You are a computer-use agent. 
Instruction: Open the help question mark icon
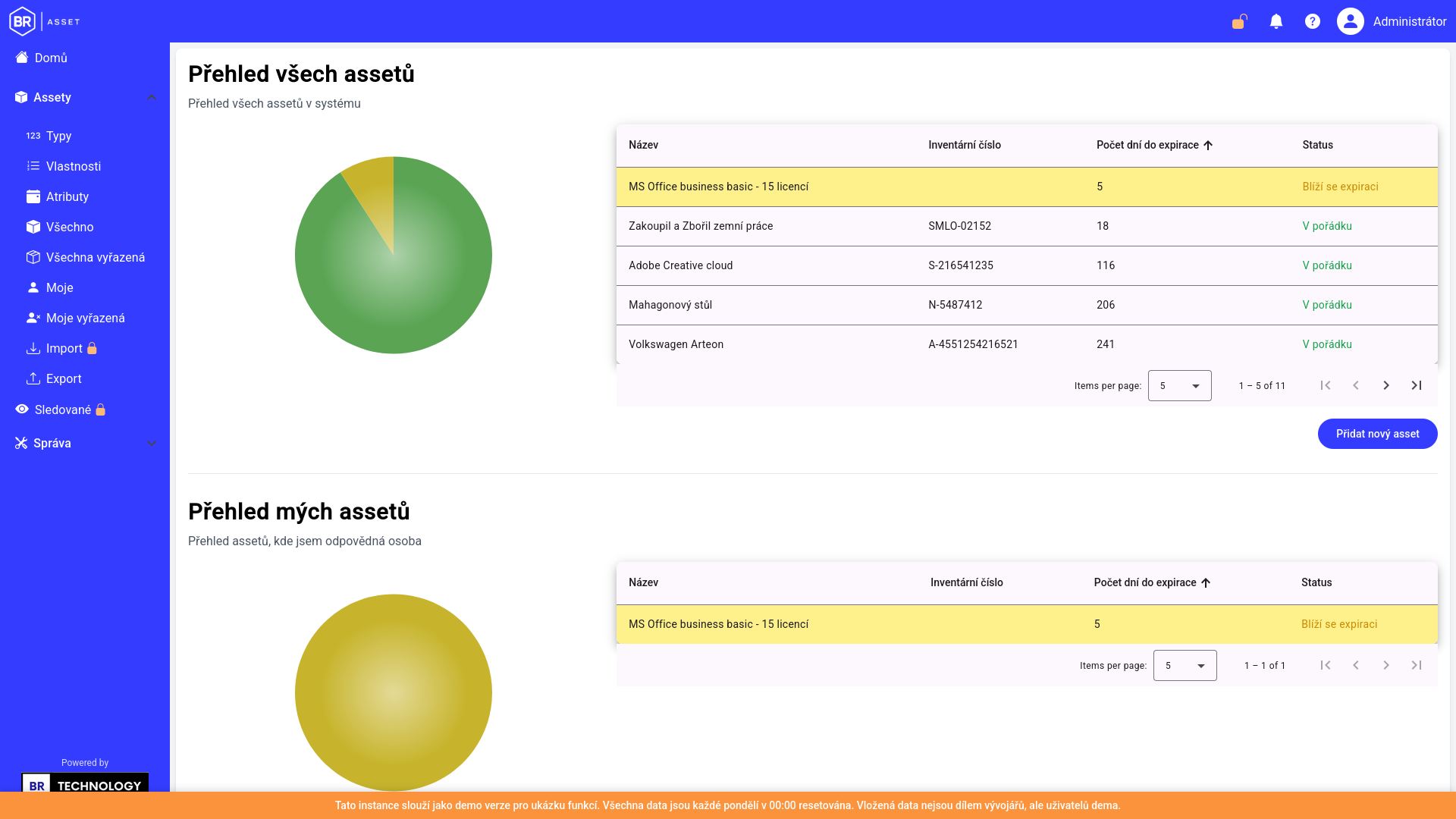[1313, 21]
